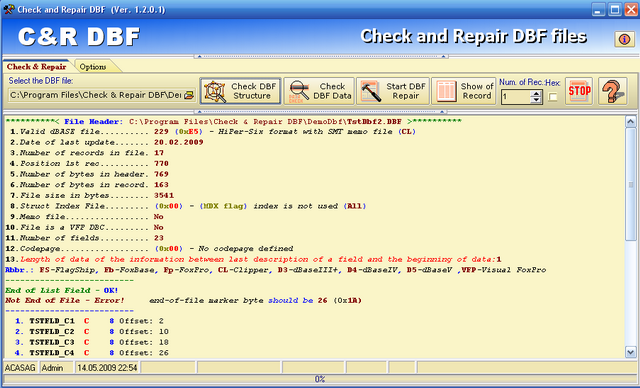The image size is (640, 388).
Task: Click the scrollbar up arrow
Action: tap(631, 121)
